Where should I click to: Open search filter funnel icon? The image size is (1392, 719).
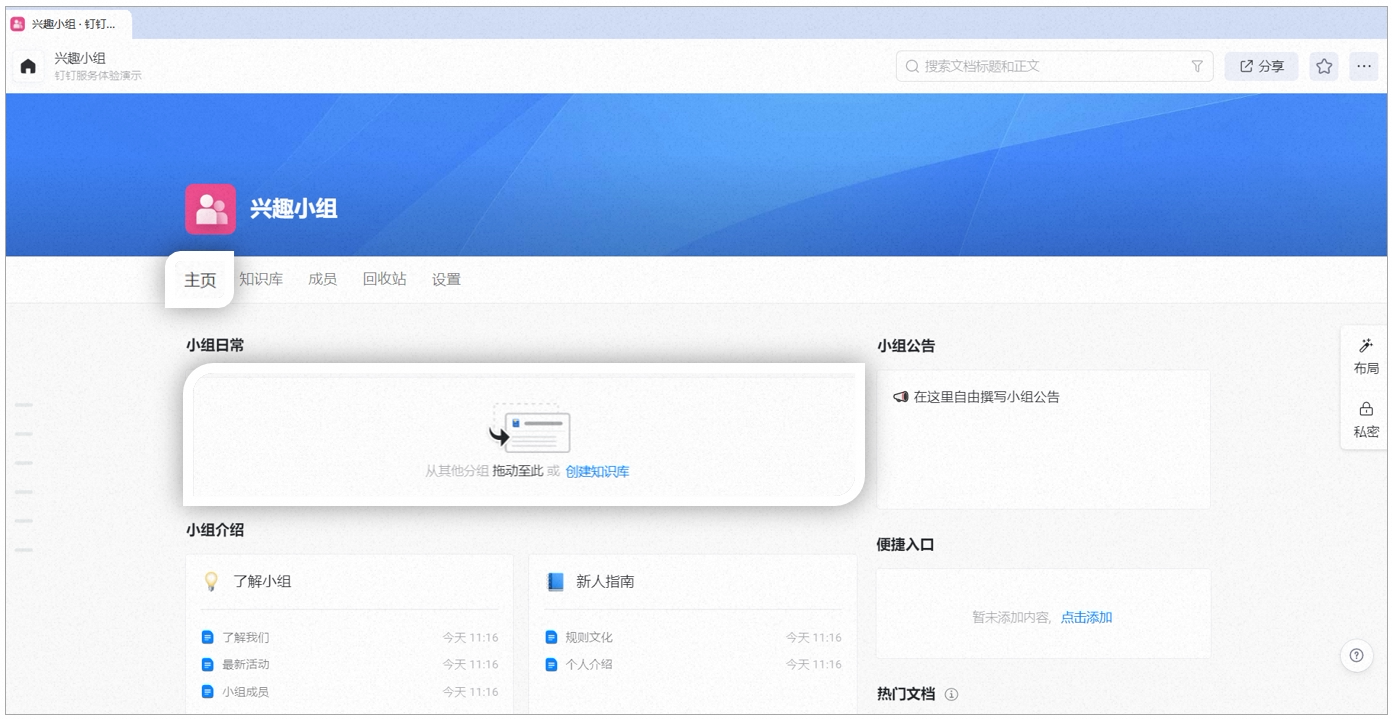tap(1196, 66)
